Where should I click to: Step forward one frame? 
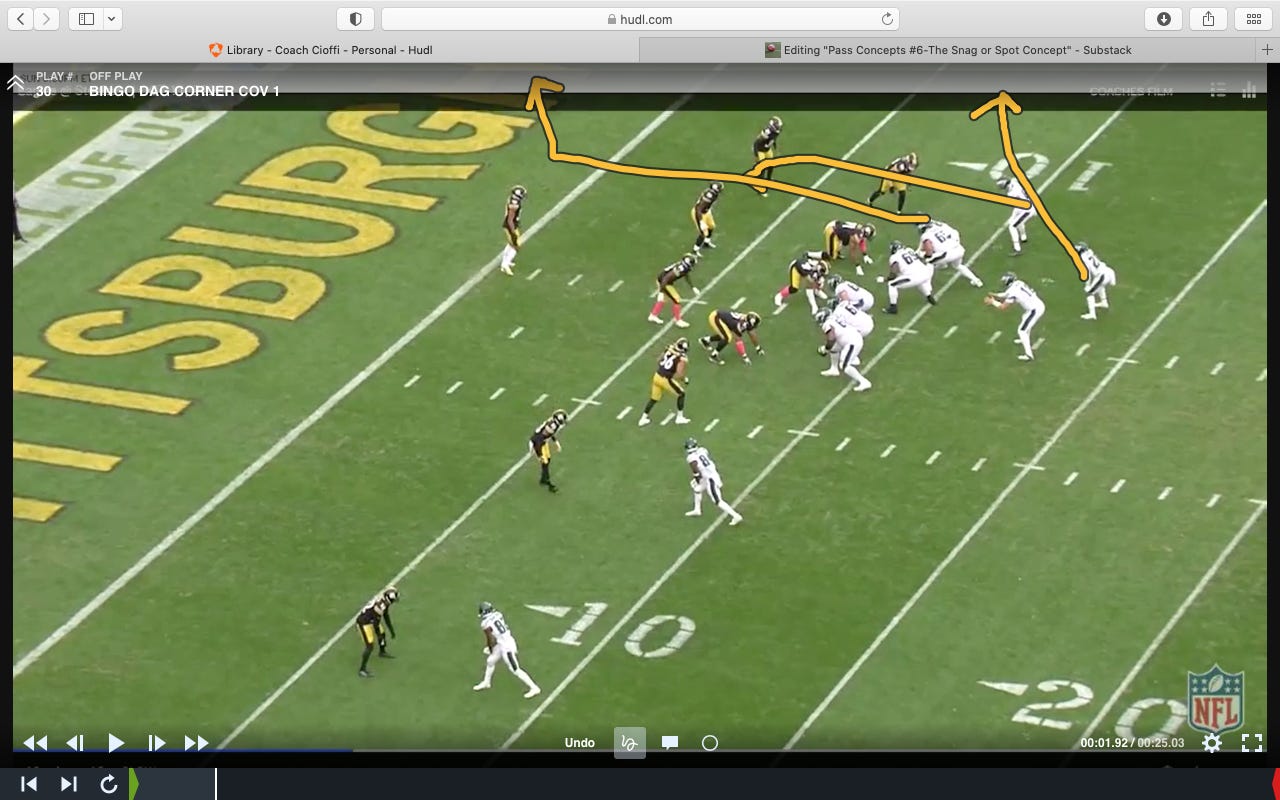pos(156,743)
